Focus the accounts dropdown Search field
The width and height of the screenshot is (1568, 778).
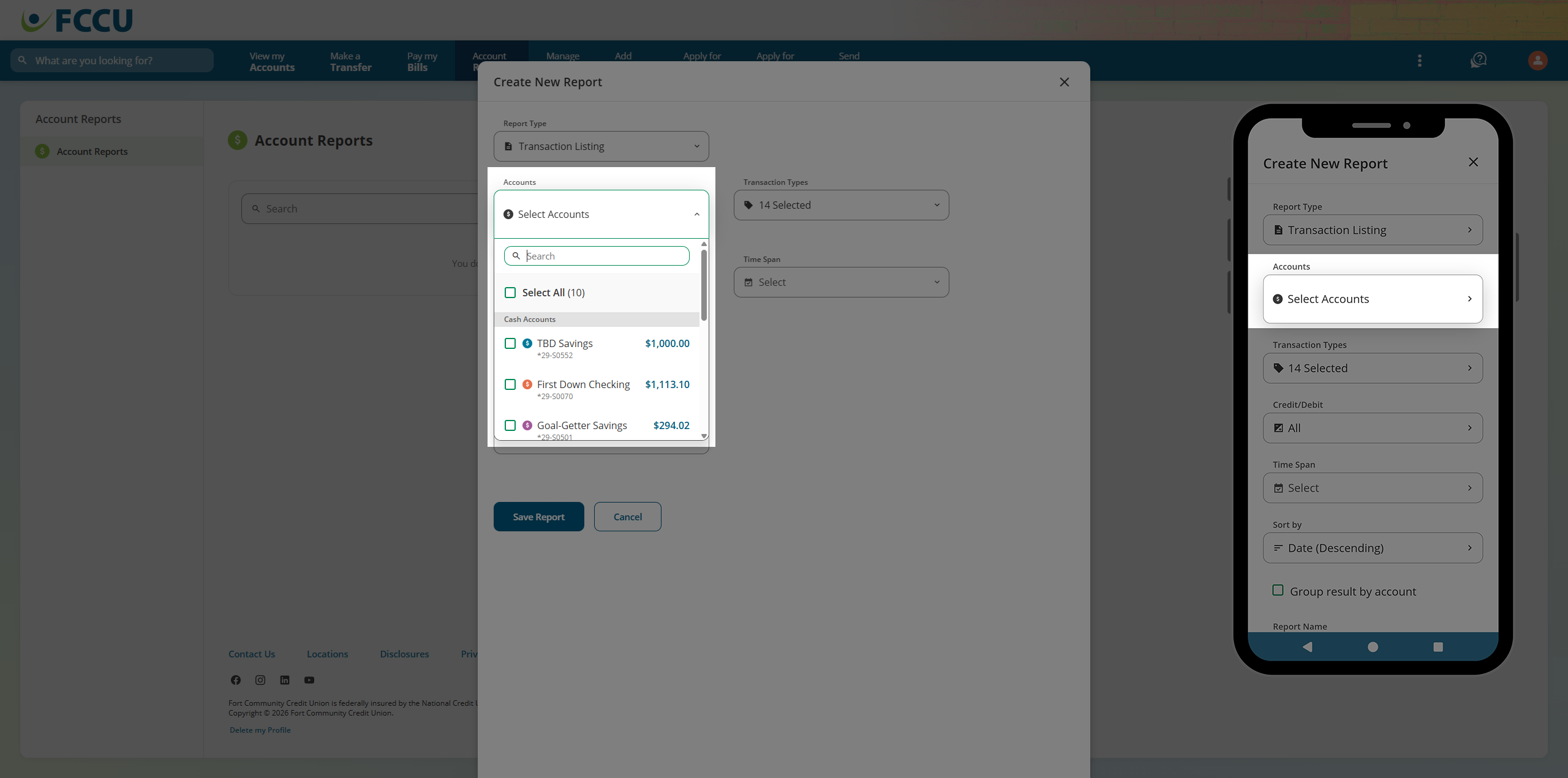597,256
